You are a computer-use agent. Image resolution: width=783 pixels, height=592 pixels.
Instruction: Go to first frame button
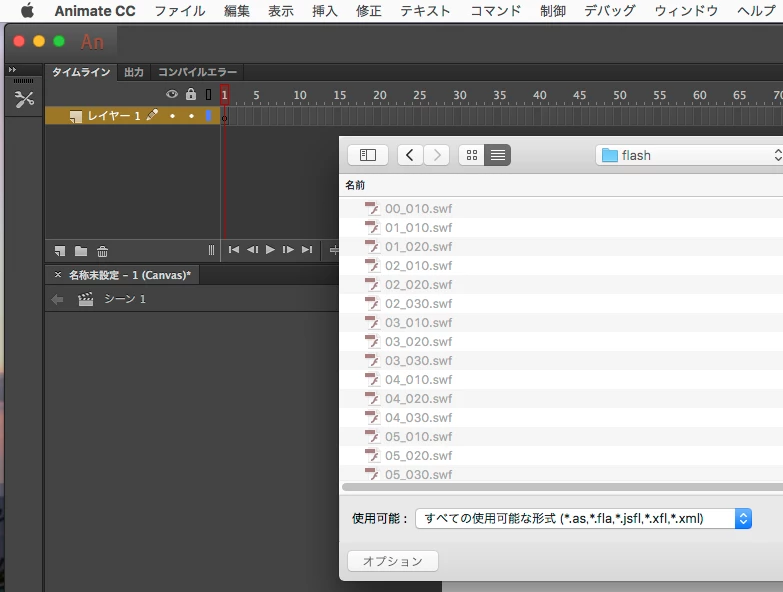click(234, 250)
